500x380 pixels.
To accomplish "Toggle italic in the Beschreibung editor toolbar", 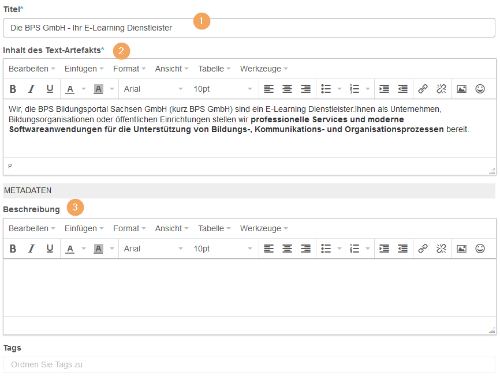I will pyautogui.click(x=31, y=249).
